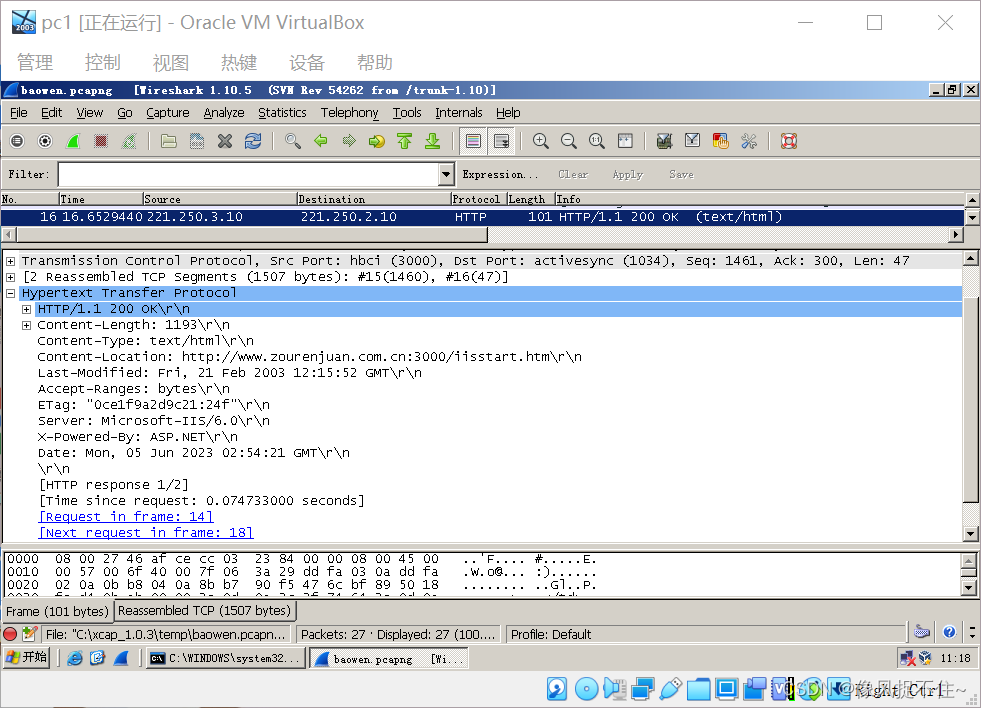Open preferences wrench icon
This screenshot has height=708, width=981.
749,141
